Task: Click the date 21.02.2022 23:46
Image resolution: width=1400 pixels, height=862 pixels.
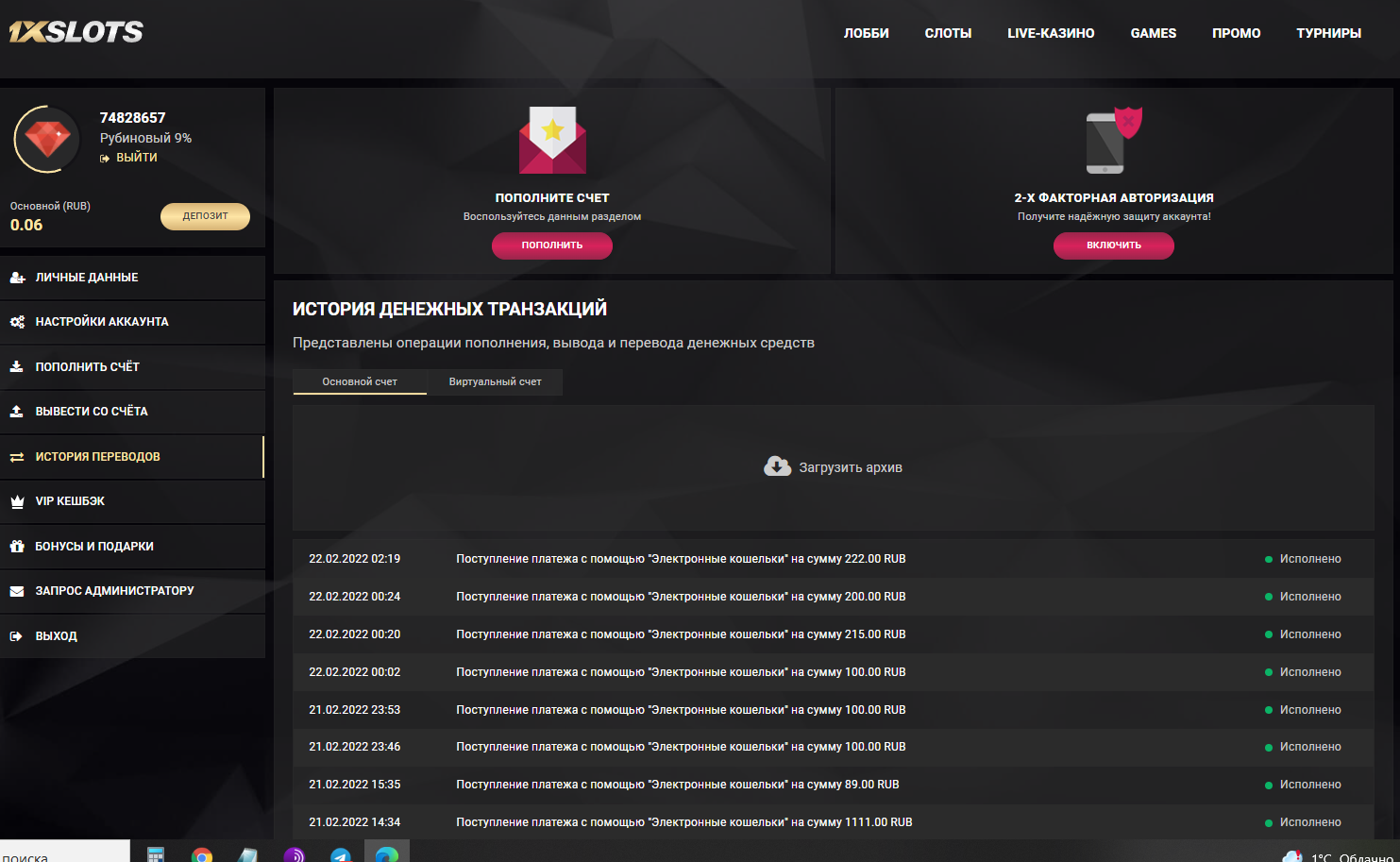Action: (354, 747)
